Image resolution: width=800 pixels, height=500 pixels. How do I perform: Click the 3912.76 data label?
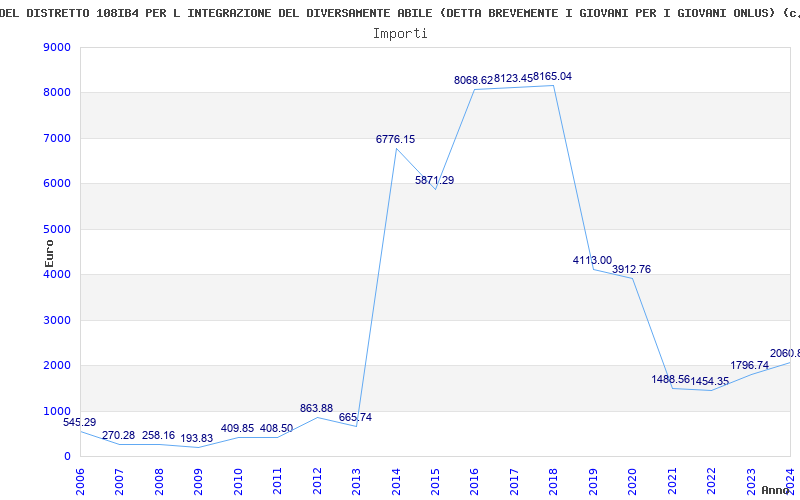(x=632, y=269)
